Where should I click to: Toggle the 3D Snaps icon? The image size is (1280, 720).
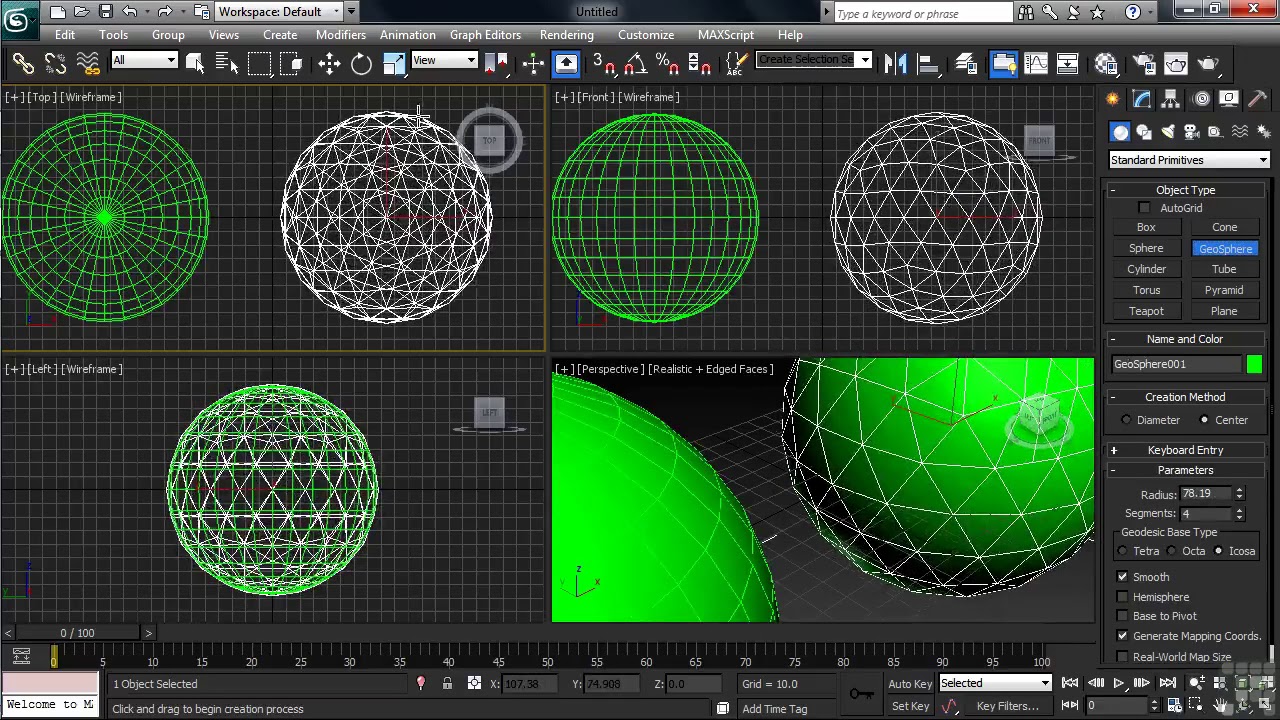[603, 64]
